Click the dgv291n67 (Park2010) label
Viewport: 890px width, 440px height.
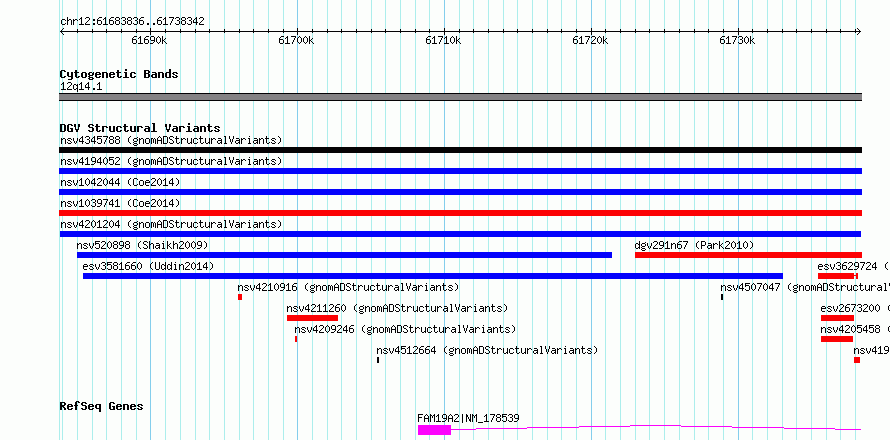click(694, 245)
